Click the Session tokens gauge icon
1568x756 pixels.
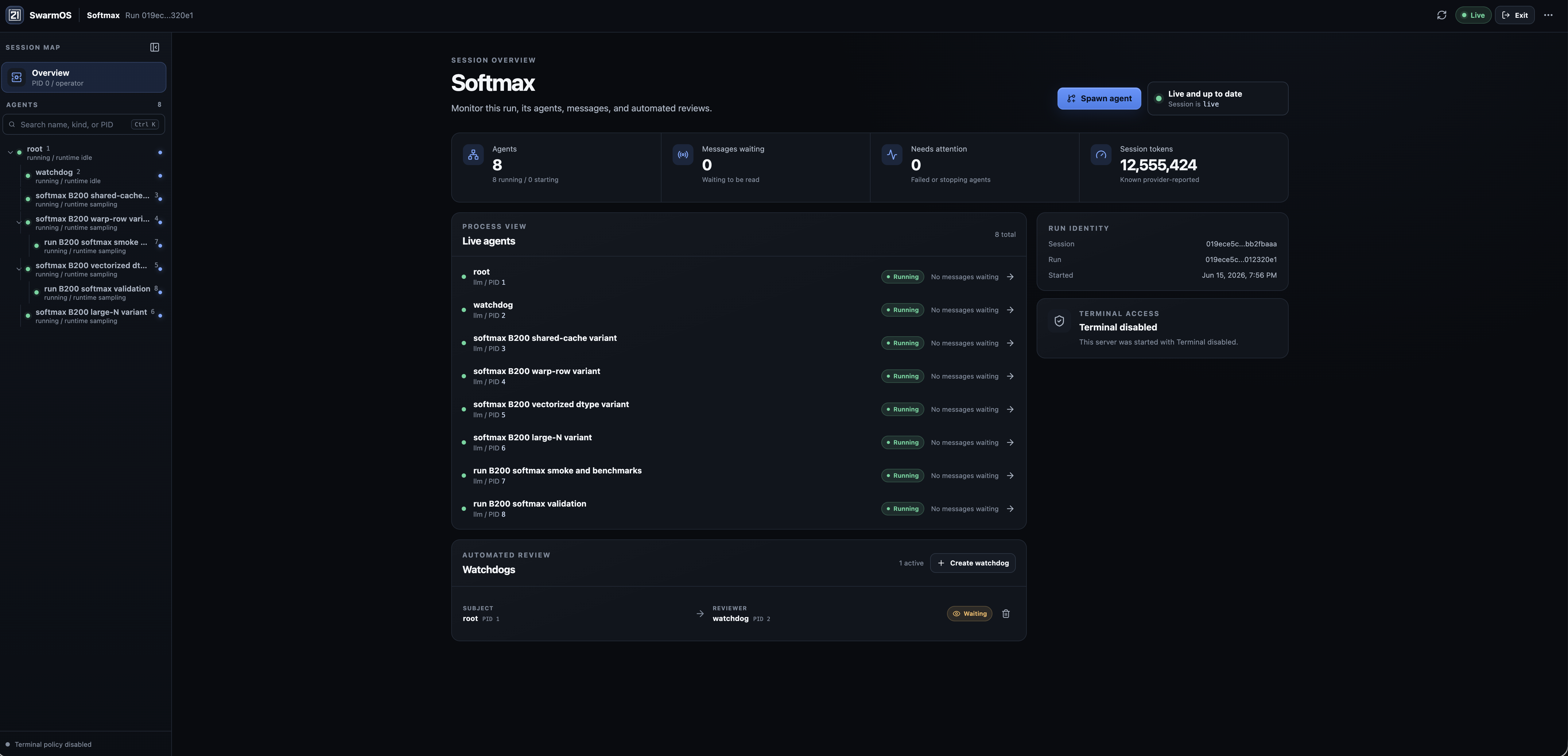click(x=1101, y=155)
